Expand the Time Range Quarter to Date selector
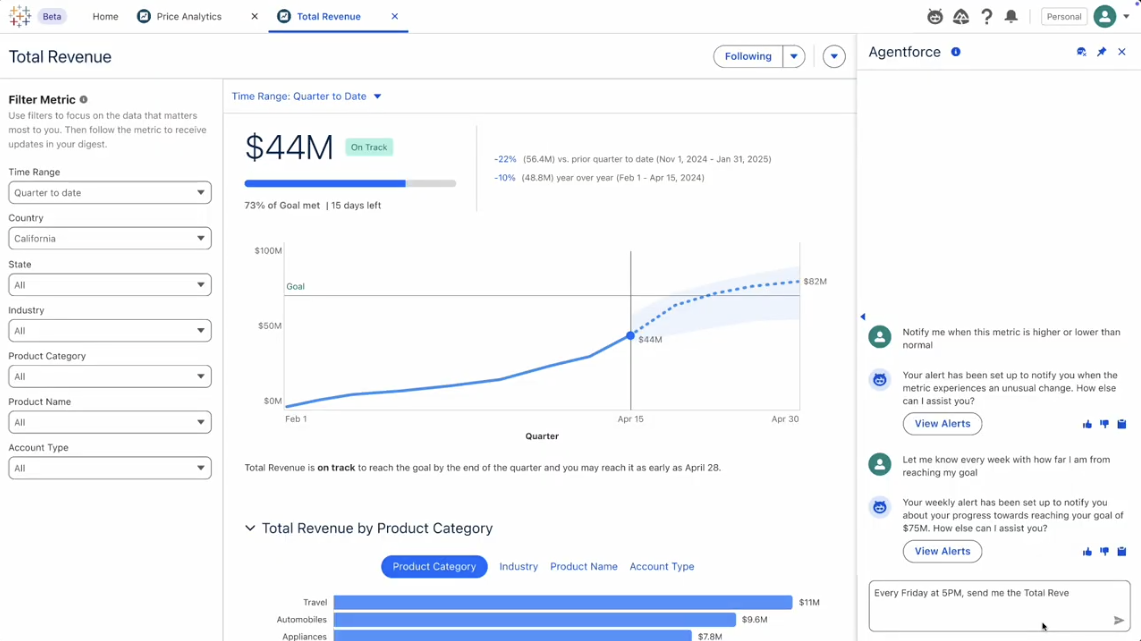The height and width of the screenshot is (641, 1141). click(306, 97)
